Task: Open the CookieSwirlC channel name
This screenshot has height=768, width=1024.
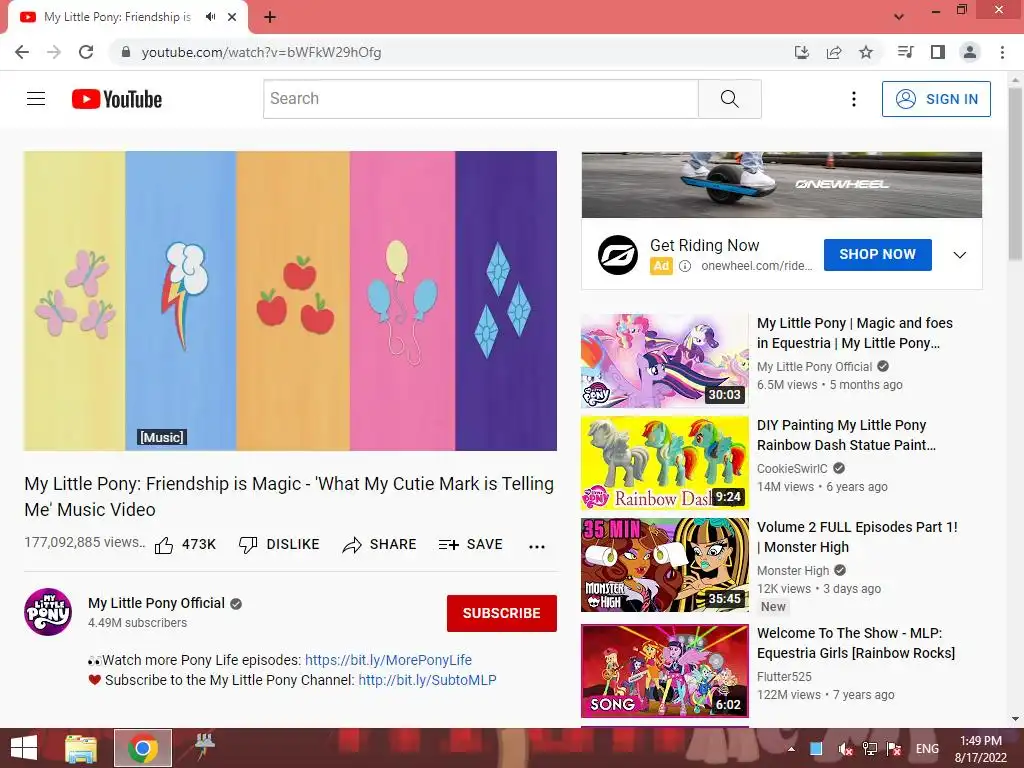Action: coord(792,468)
